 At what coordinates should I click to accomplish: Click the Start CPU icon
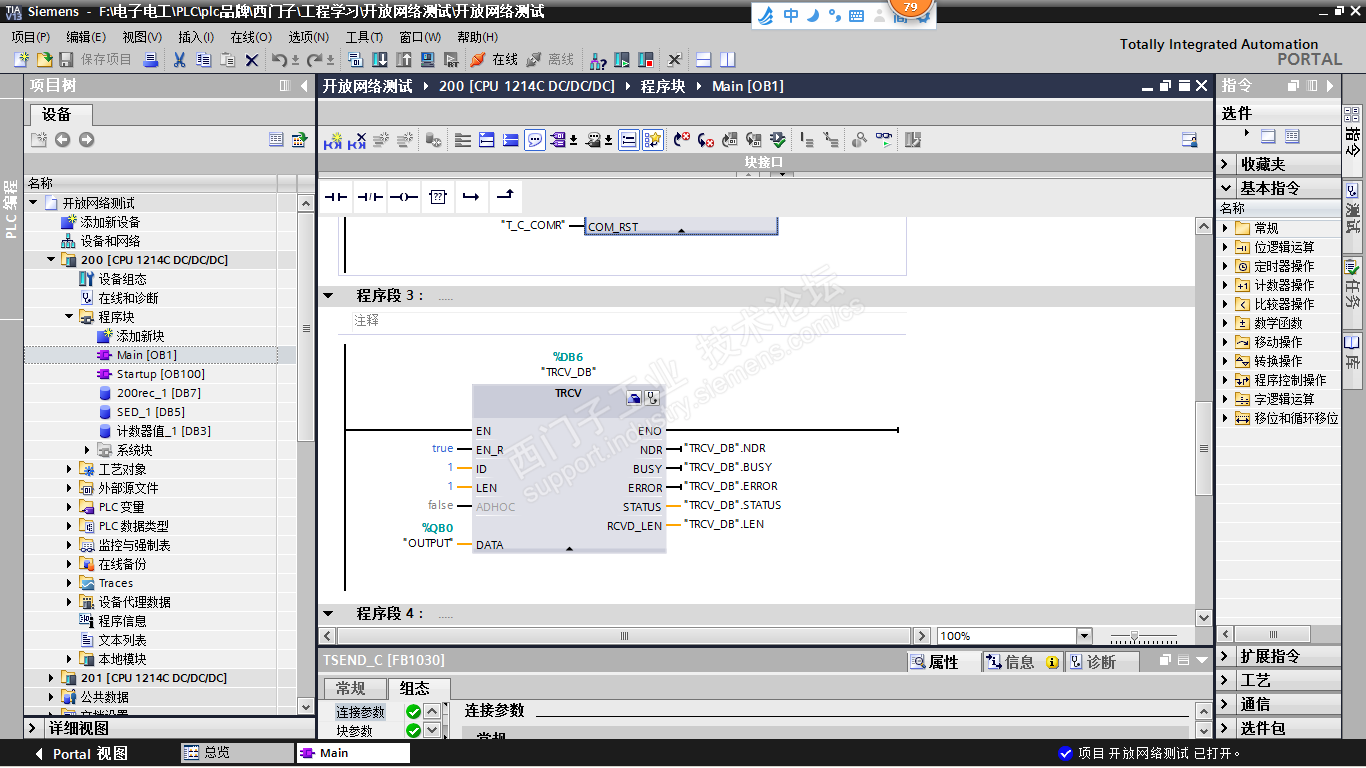[622, 60]
